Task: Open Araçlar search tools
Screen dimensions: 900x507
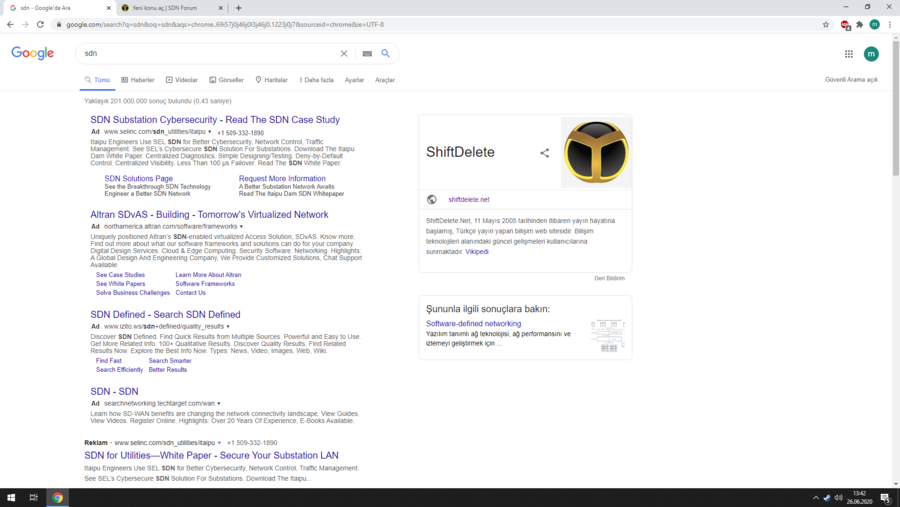Action: tap(385, 80)
